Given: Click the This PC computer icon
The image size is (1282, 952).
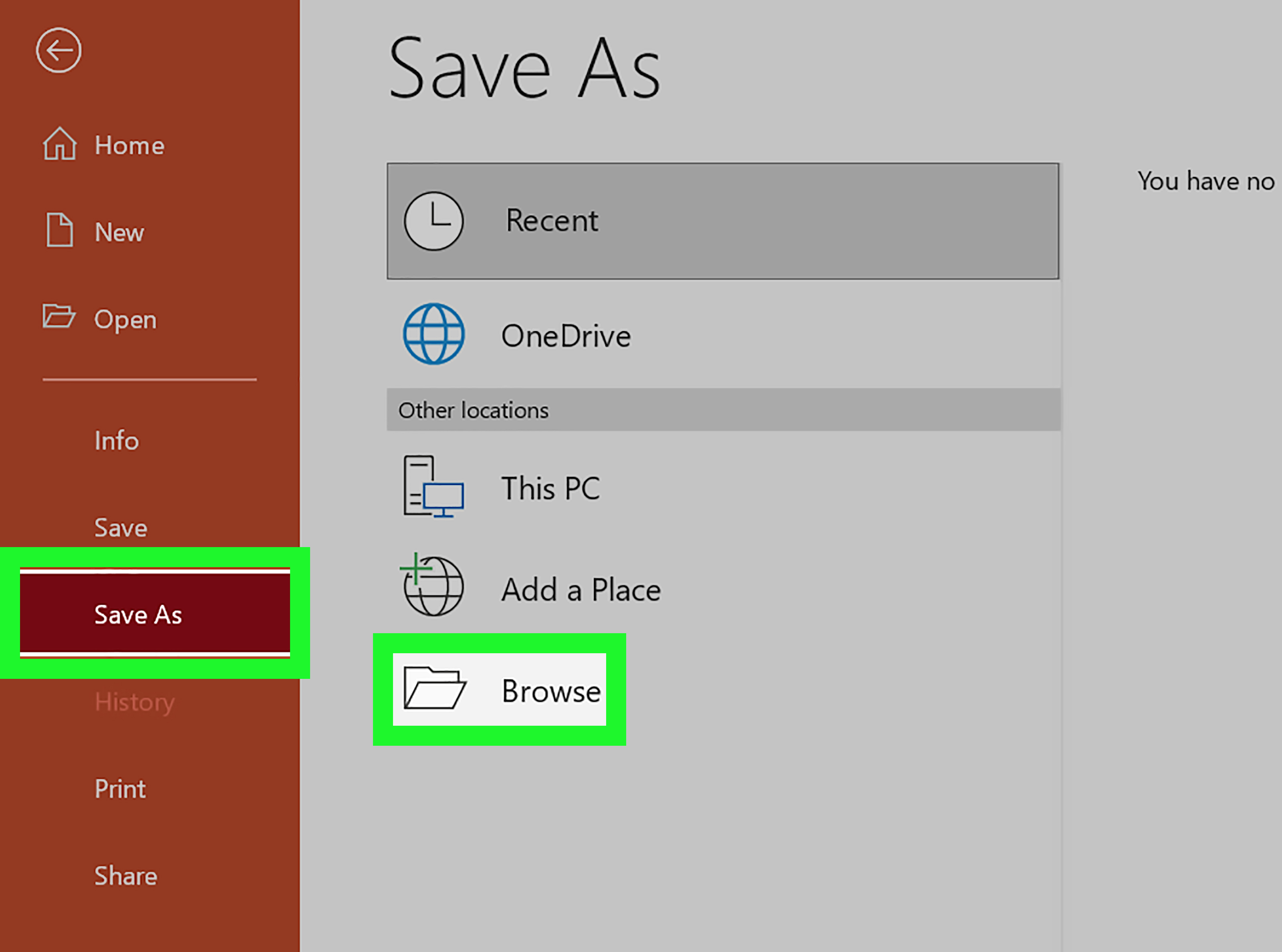Looking at the screenshot, I should pos(433,486).
